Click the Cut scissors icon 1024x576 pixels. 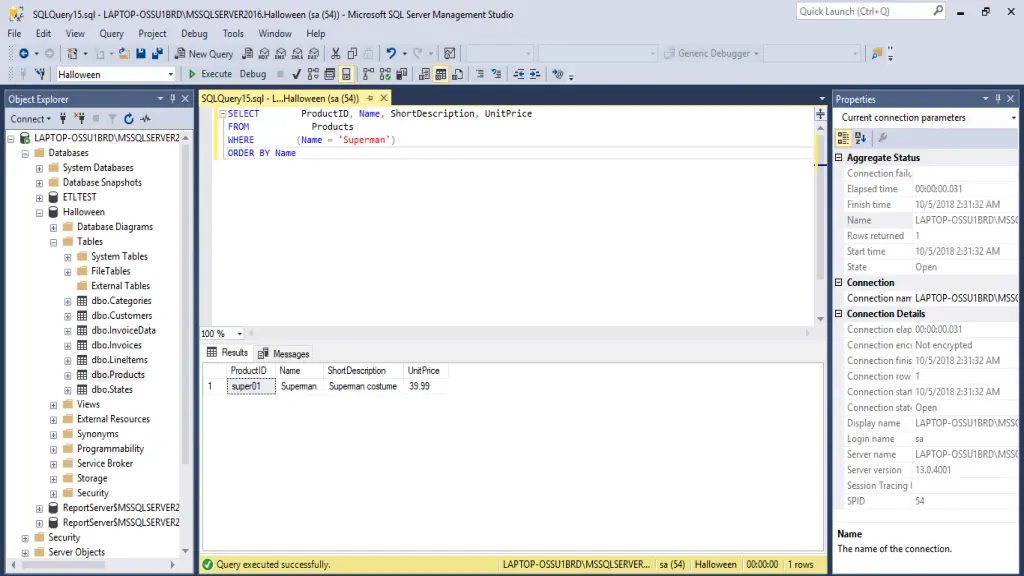[x=336, y=54]
